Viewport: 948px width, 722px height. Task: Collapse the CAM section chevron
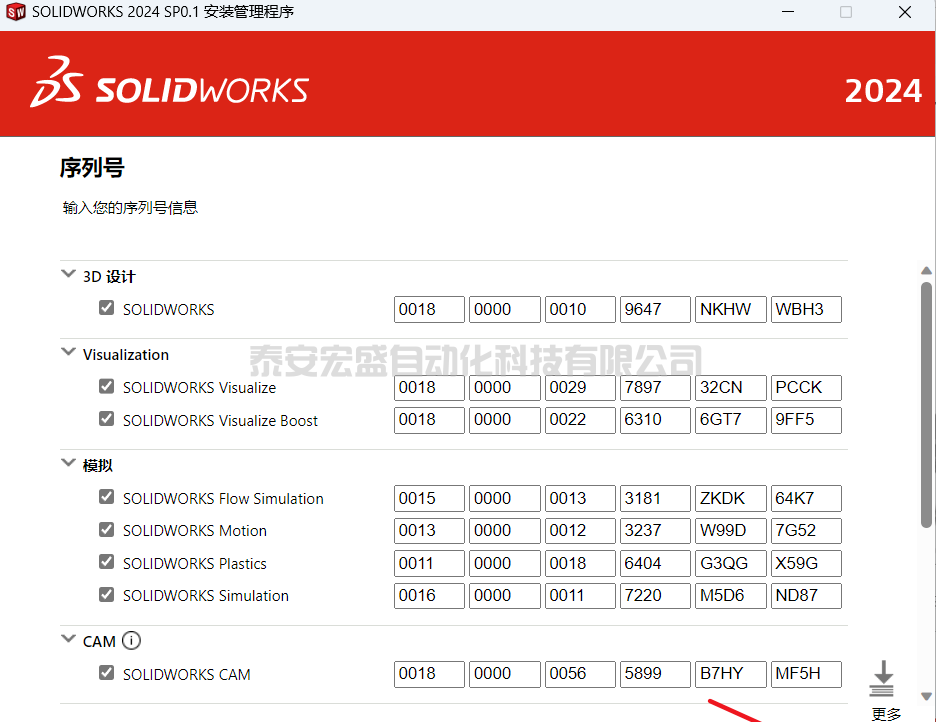(x=68, y=639)
